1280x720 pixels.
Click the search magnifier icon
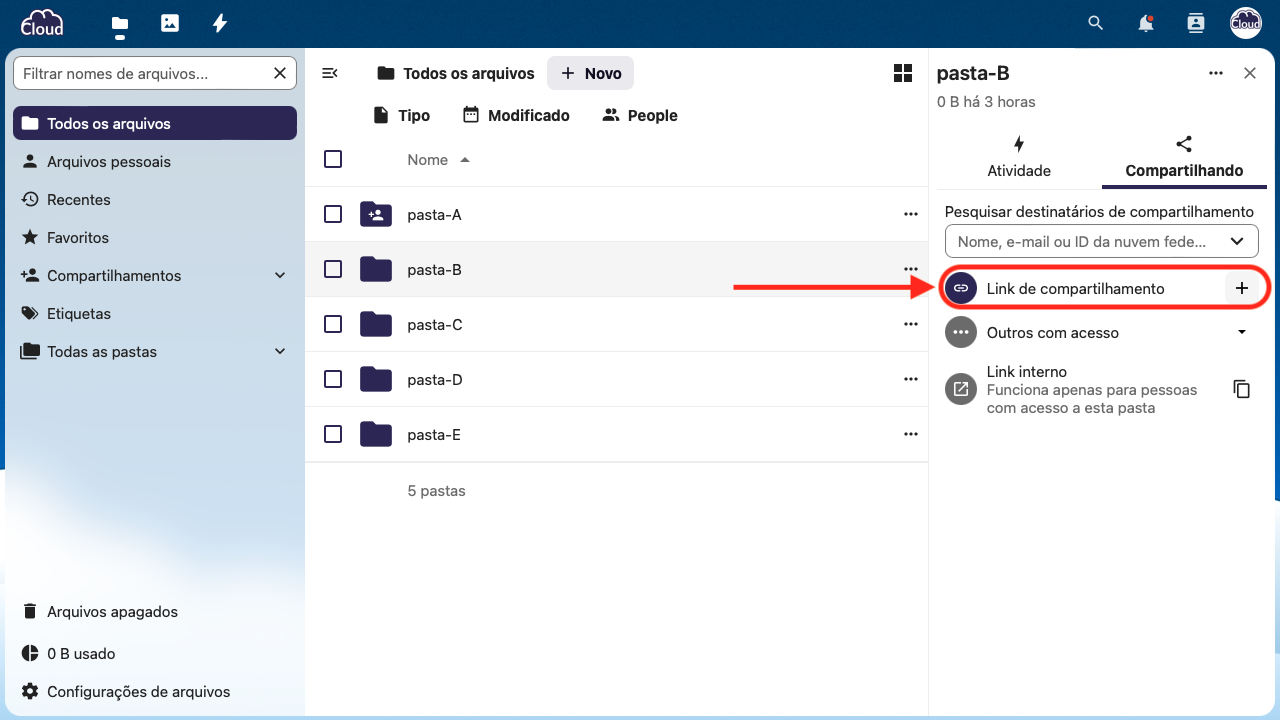pos(1096,22)
